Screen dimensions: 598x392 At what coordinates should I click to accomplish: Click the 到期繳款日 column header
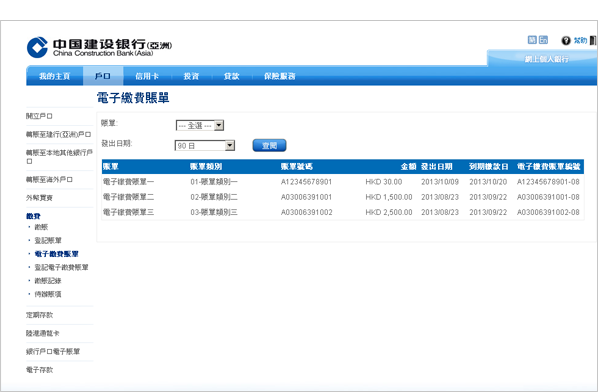pyautogui.click(x=489, y=167)
